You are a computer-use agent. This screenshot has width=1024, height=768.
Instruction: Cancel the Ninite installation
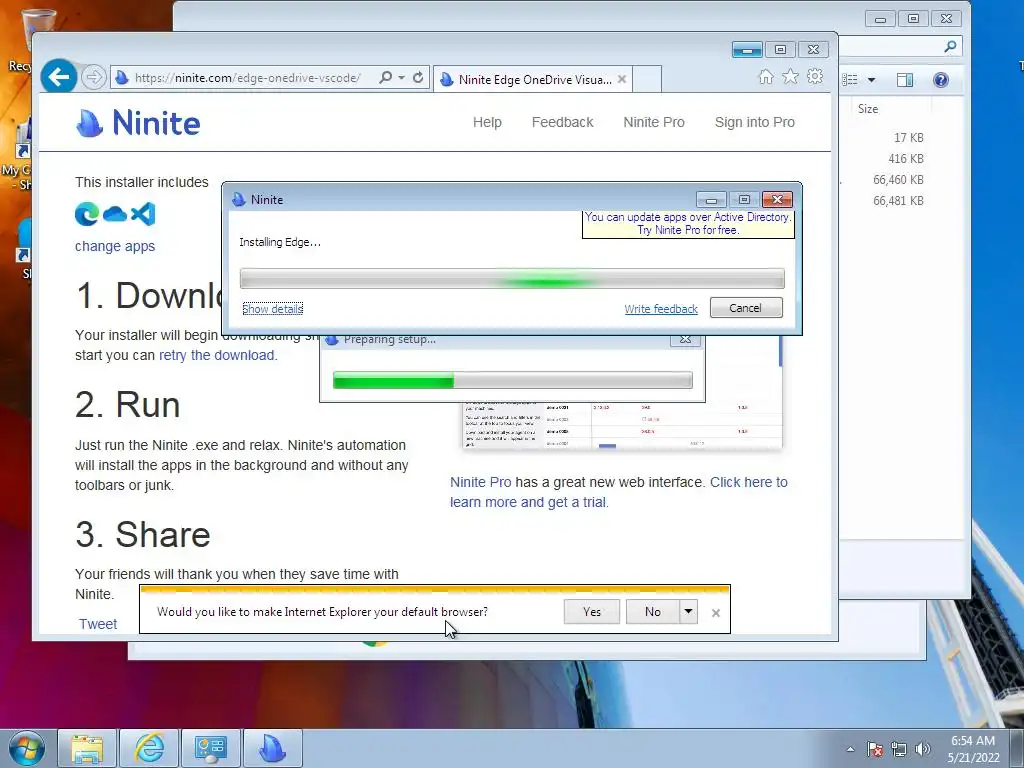coord(746,308)
